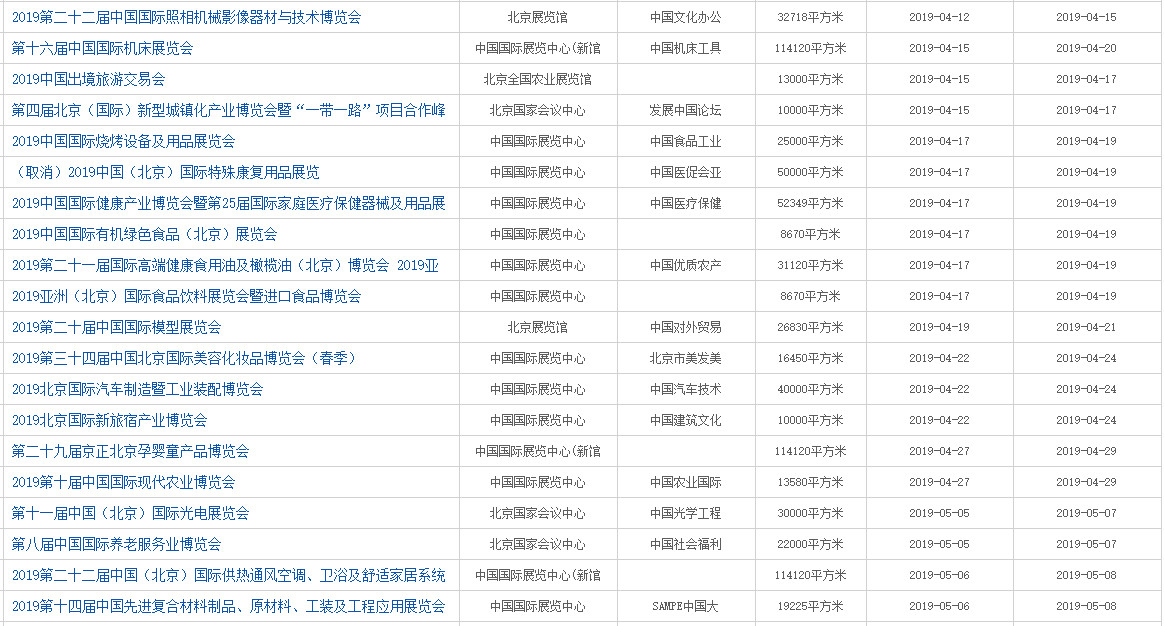Image resolution: width=1165 pixels, height=626 pixels.
Task: Click 北京国家会议中心 in 新型城镇化 row
Action: 537,111
